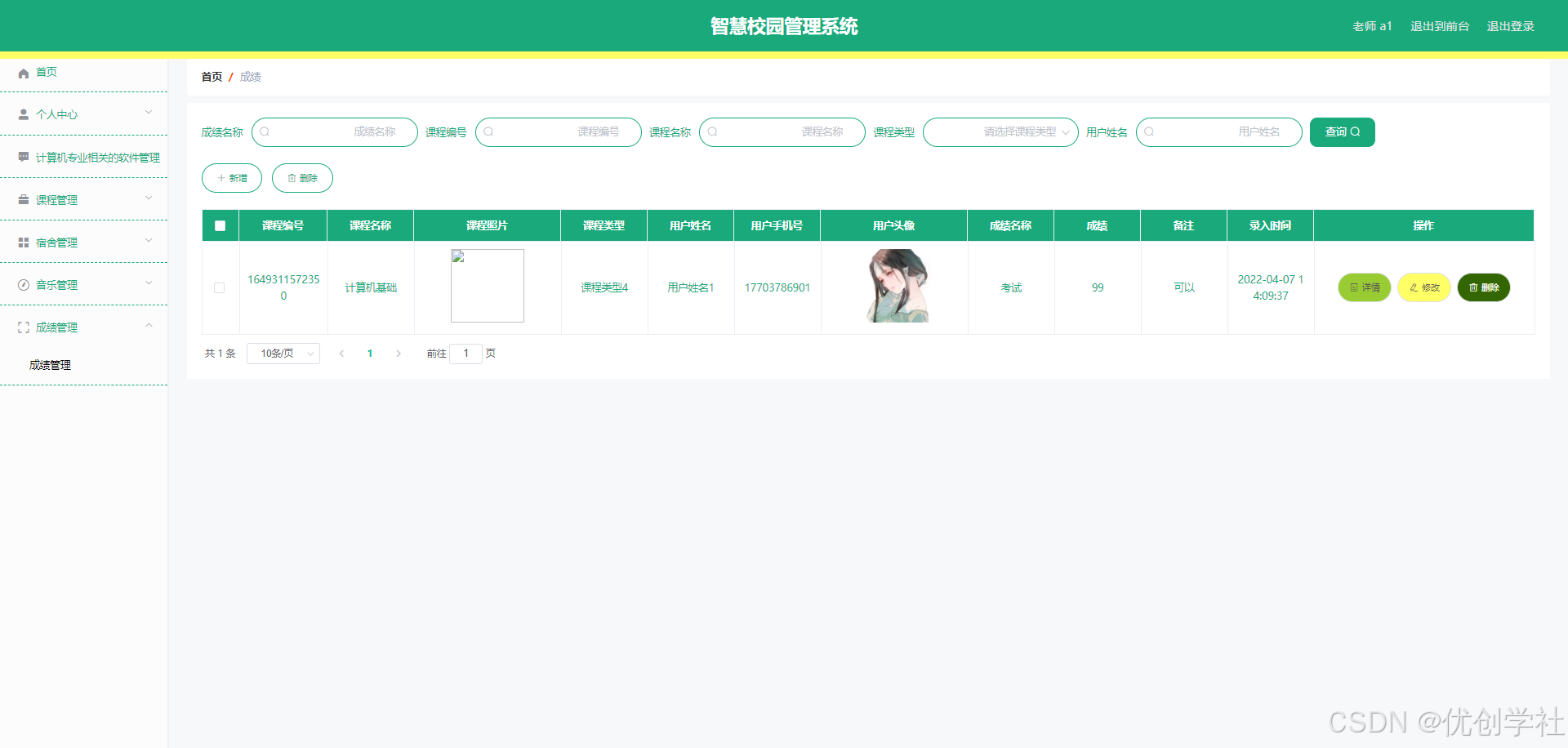
Task: Click the 99 score cell
Action: click(x=1098, y=287)
